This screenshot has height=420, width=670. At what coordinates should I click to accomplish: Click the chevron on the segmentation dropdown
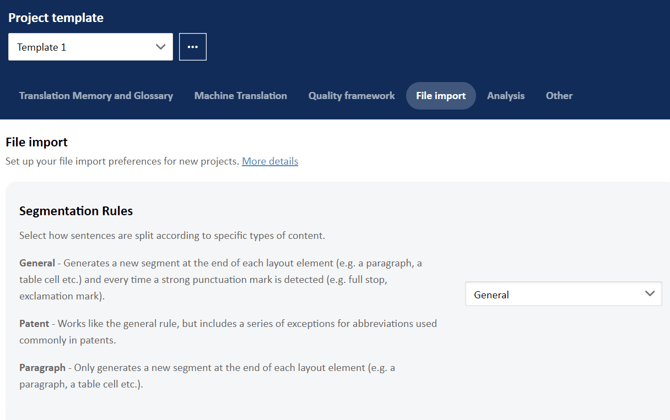[649, 294]
